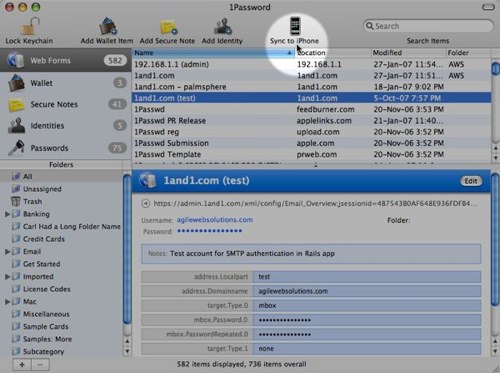Expand the Email folder triangle
Viewport: 500px width, 373px height.
tap(7, 252)
